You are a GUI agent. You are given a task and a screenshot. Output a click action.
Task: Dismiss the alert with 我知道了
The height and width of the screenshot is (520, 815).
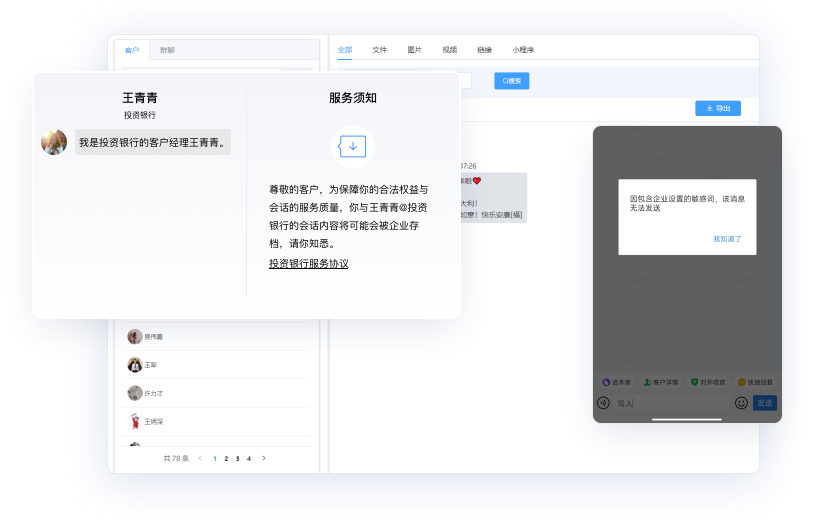727,239
